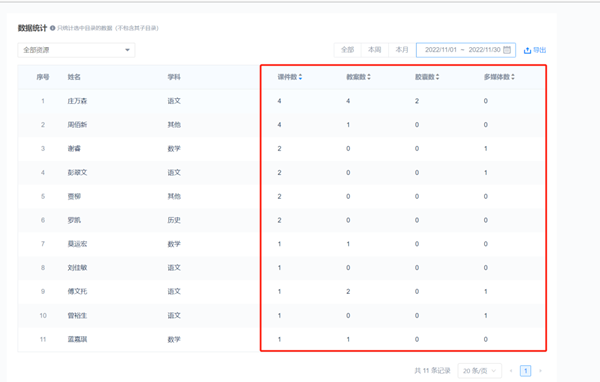Select the 全部 time filter
Screen dimensions: 600x382
[x=347, y=50]
